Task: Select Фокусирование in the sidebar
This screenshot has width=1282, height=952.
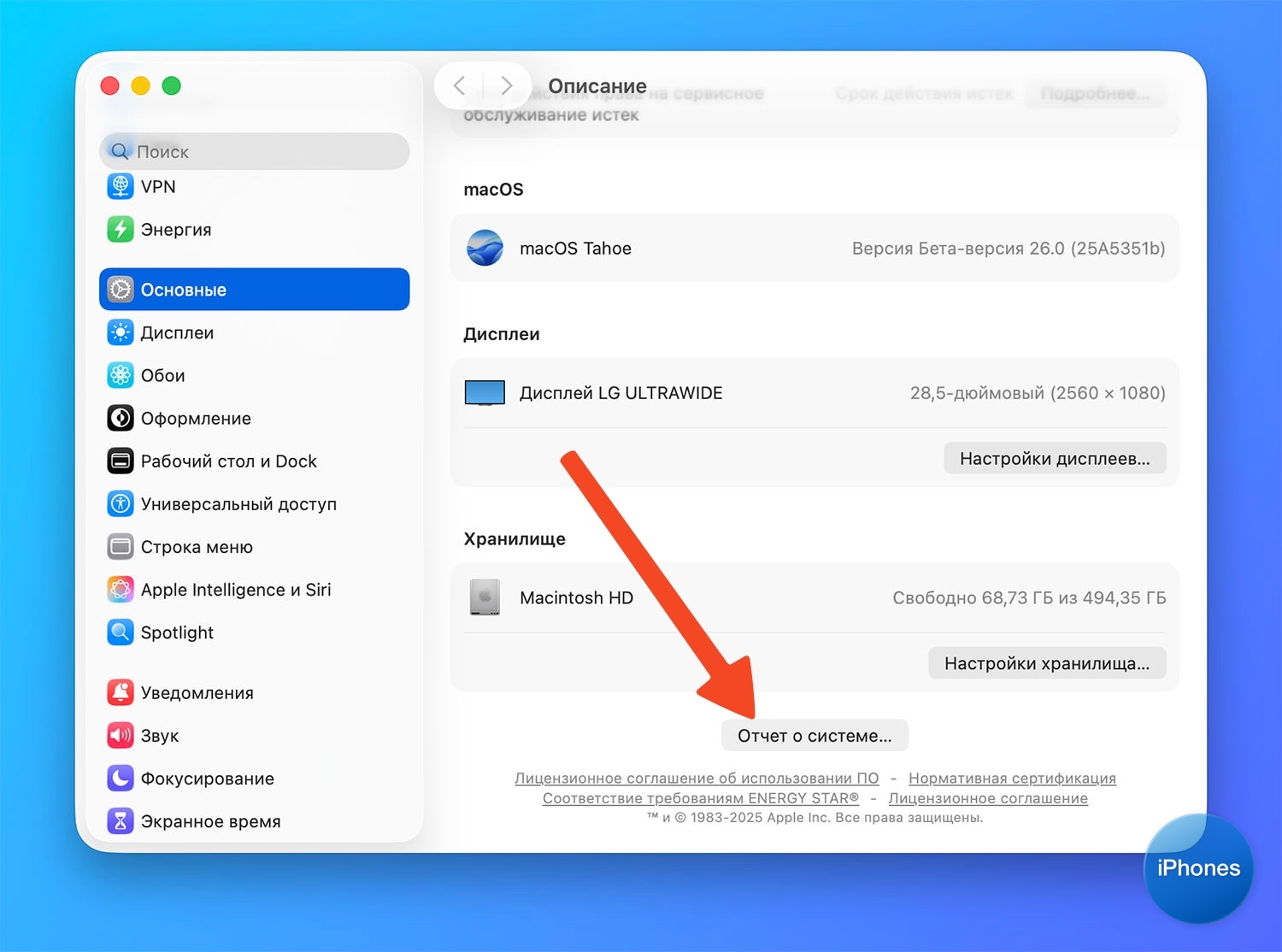Action: (x=255, y=778)
